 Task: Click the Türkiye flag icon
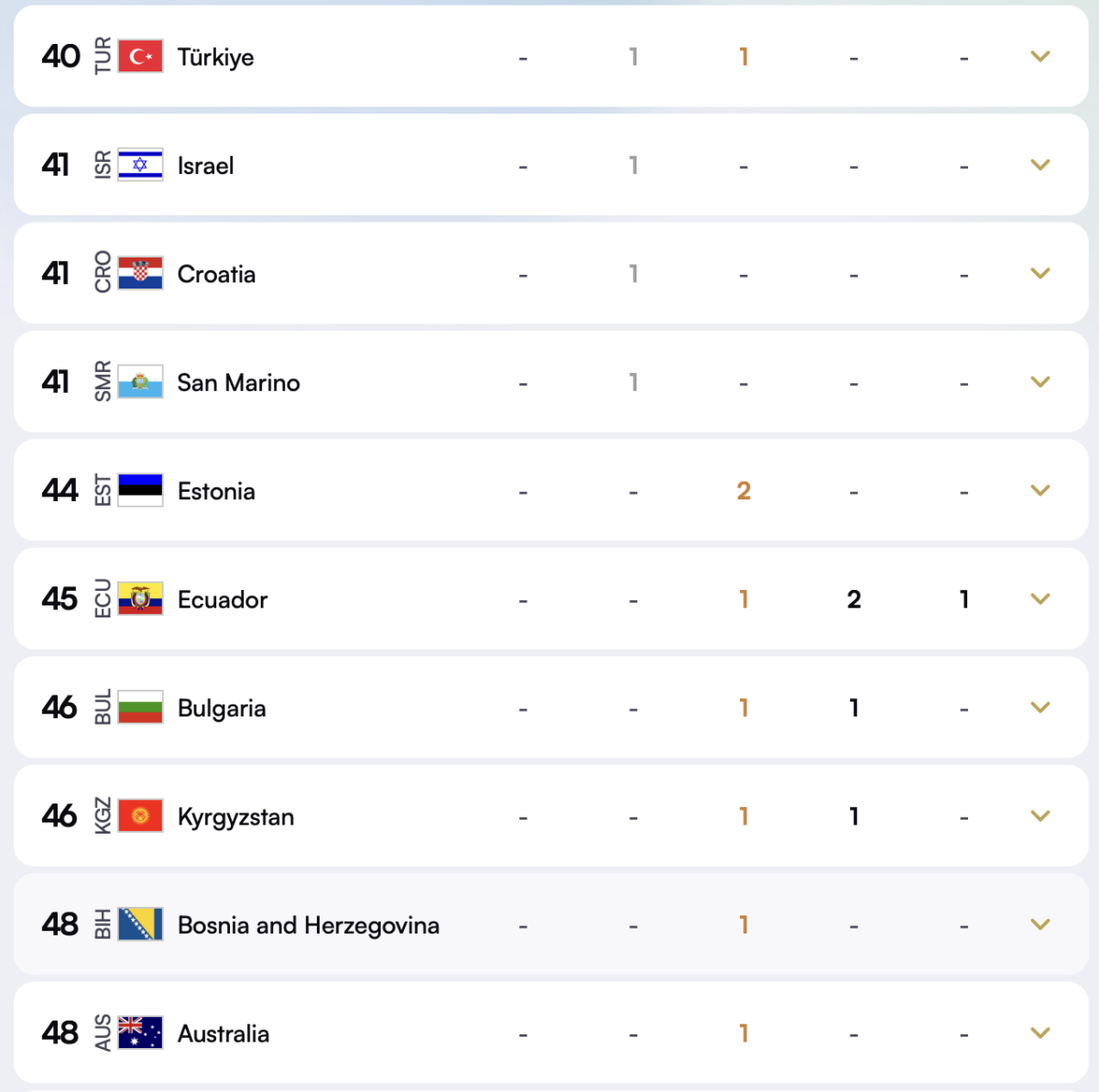(x=139, y=56)
